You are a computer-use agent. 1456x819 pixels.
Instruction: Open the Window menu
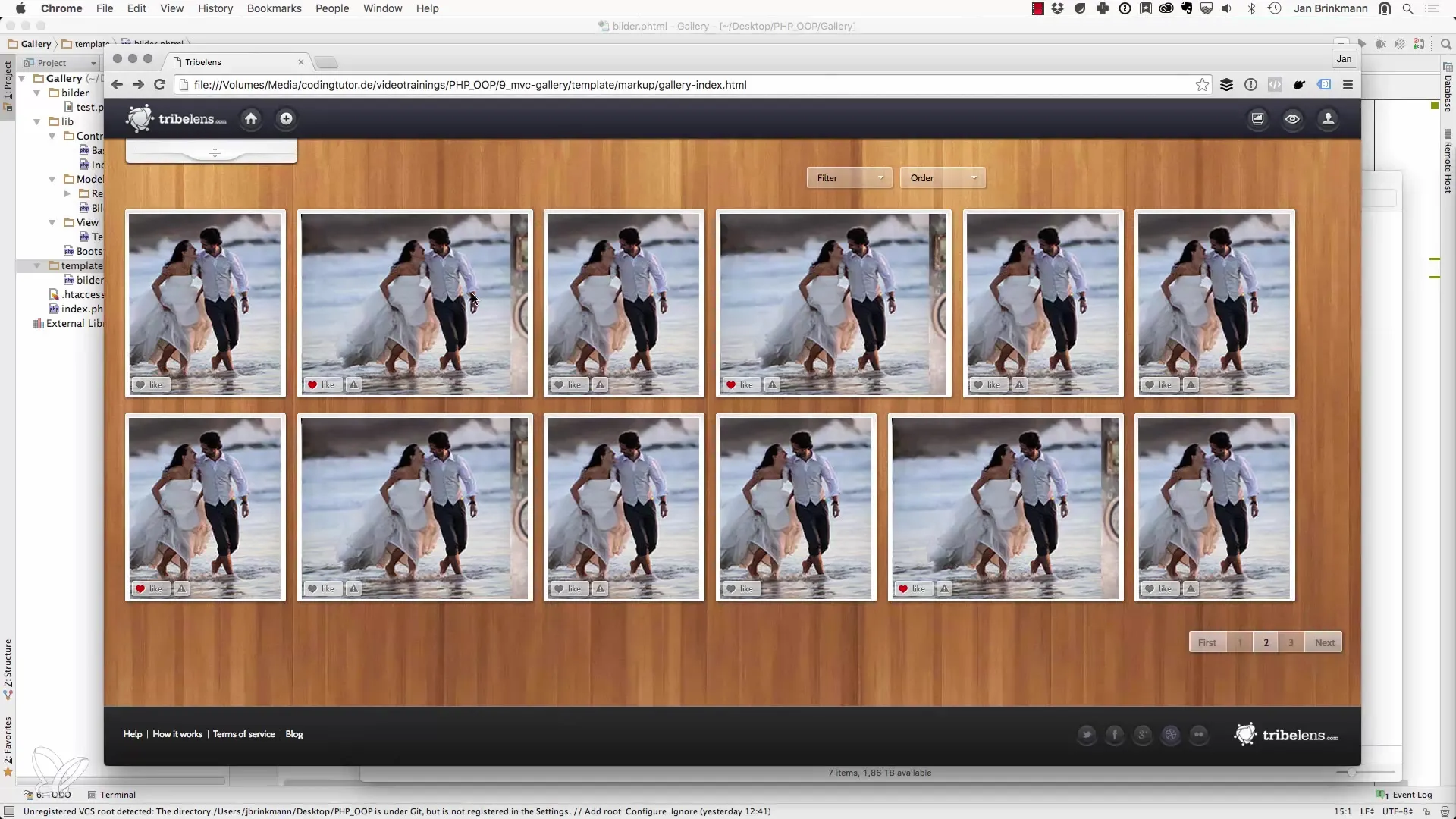[x=382, y=8]
